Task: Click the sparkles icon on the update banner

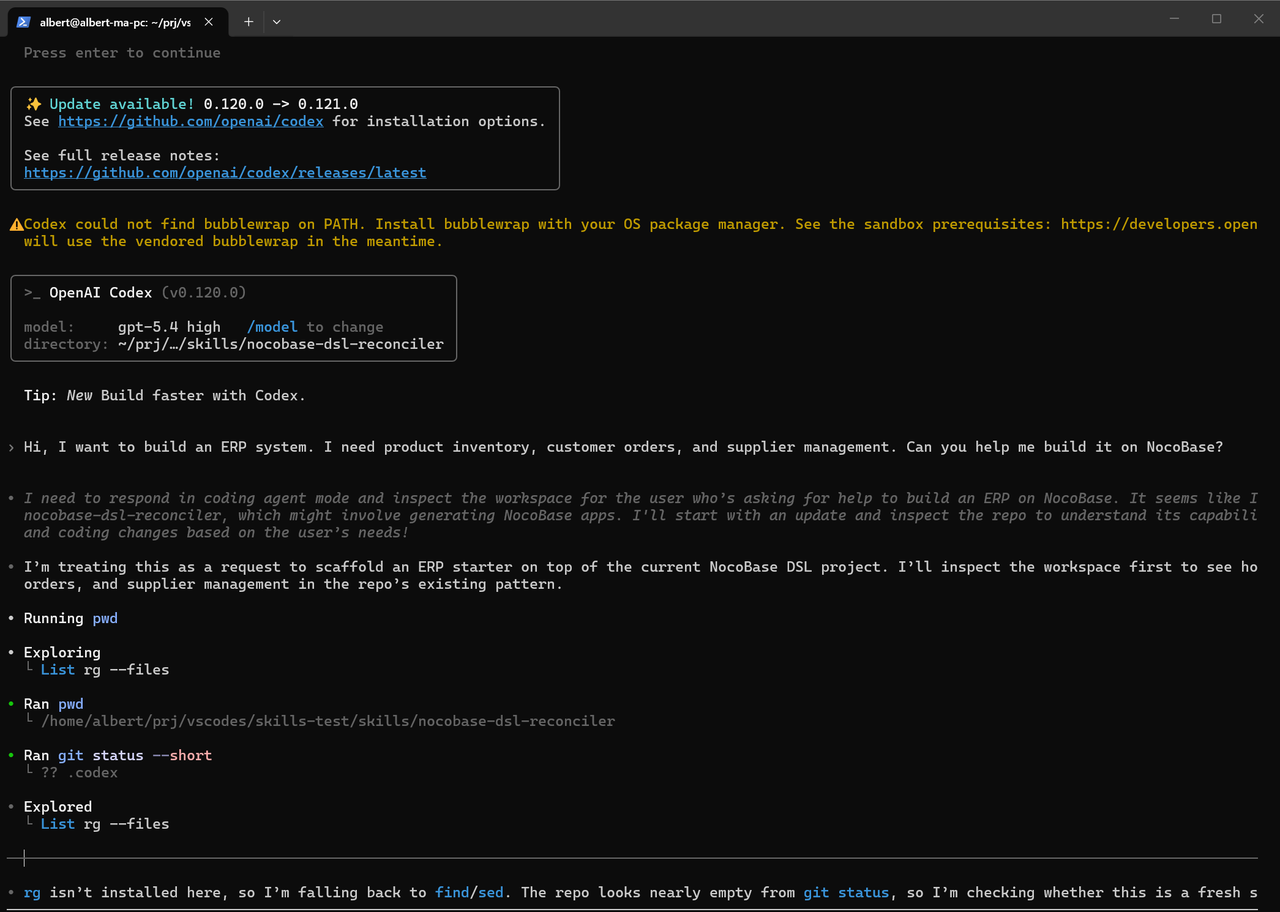Action: coord(31,103)
